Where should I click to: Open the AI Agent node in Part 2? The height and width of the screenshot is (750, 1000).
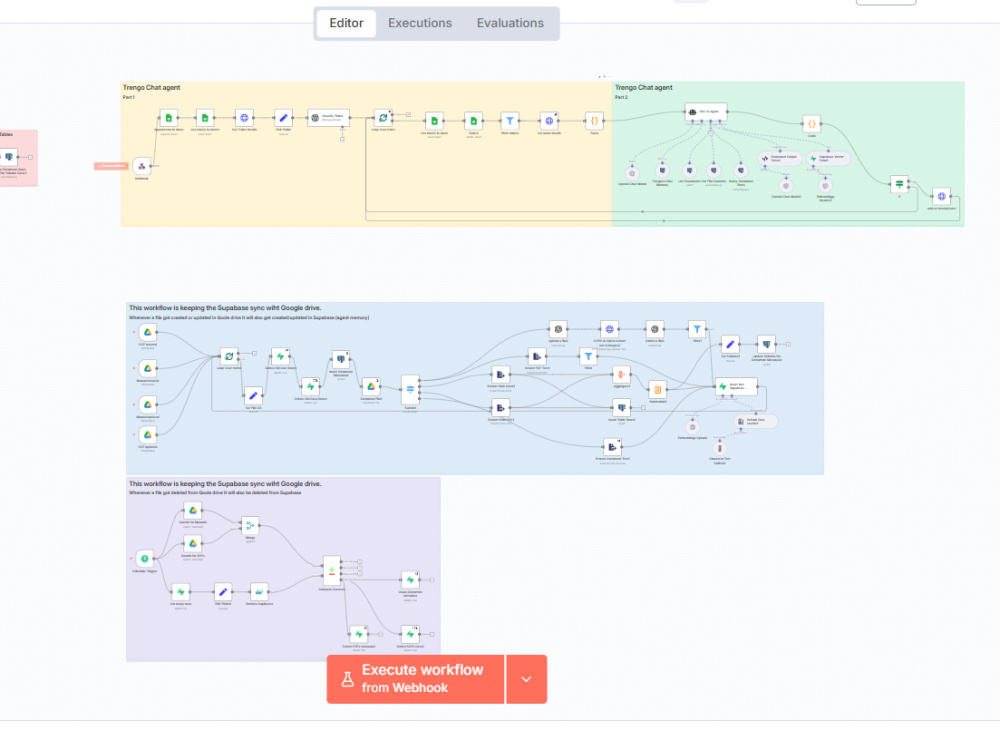click(x=706, y=112)
